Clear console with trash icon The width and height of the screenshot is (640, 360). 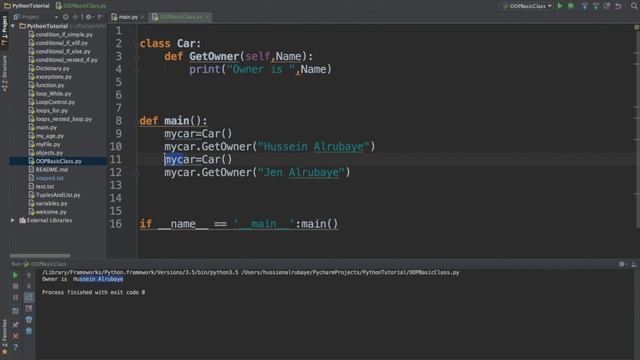(x=29, y=331)
